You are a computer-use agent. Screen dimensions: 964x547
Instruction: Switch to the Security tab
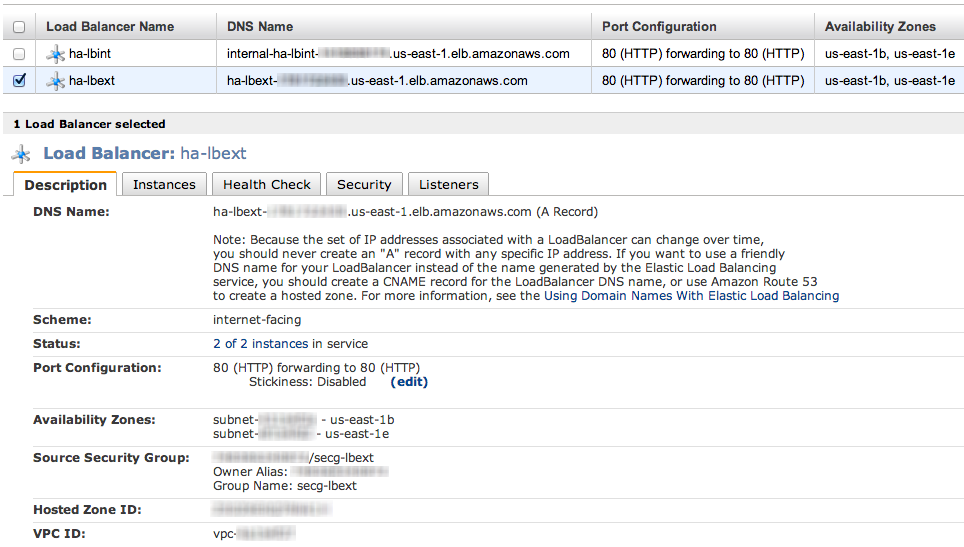pyautogui.click(x=364, y=184)
